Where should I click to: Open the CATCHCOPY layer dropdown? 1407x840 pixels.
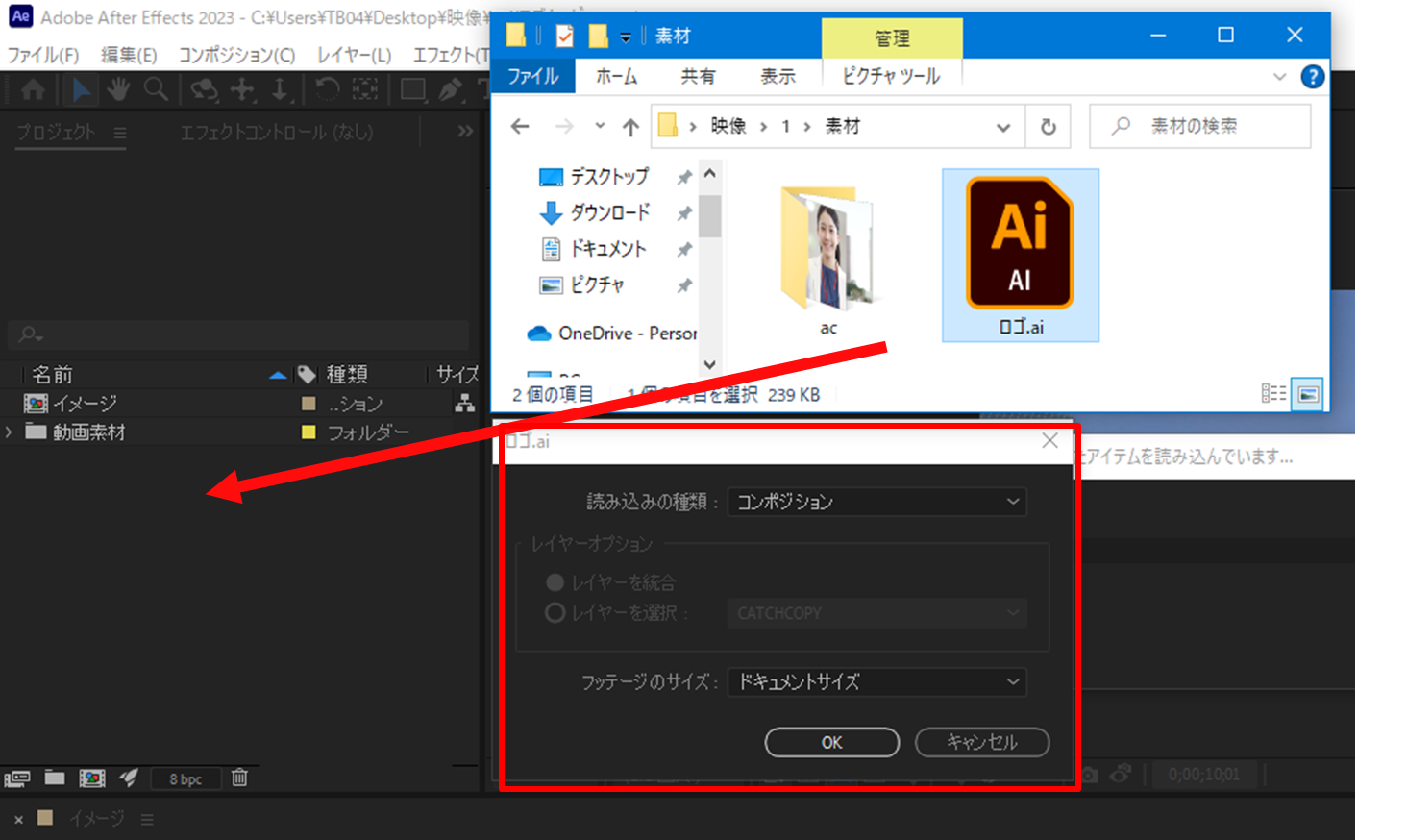pyautogui.click(x=876, y=613)
